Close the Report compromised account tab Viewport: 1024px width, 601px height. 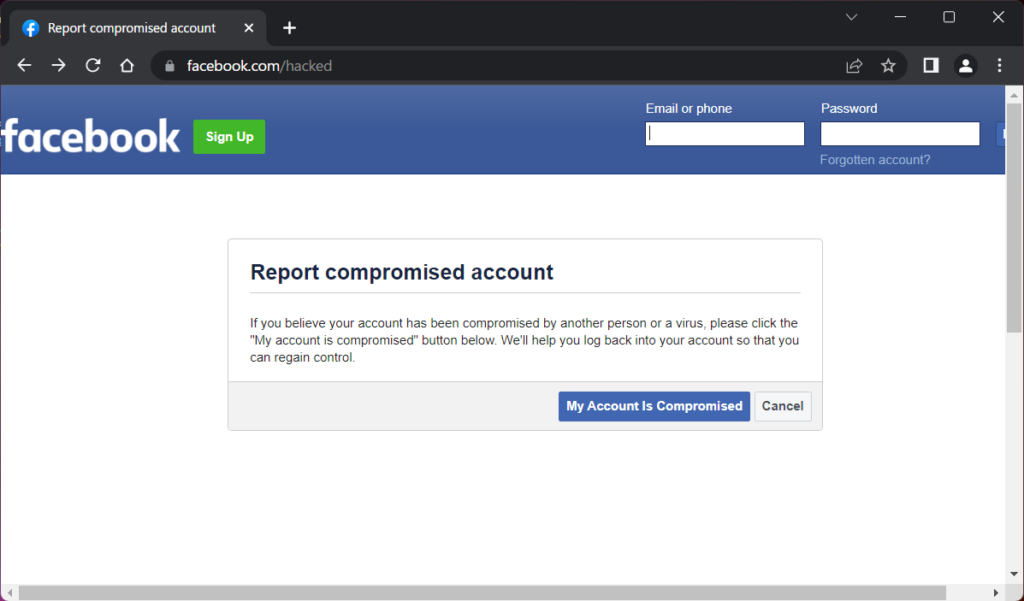[249, 28]
